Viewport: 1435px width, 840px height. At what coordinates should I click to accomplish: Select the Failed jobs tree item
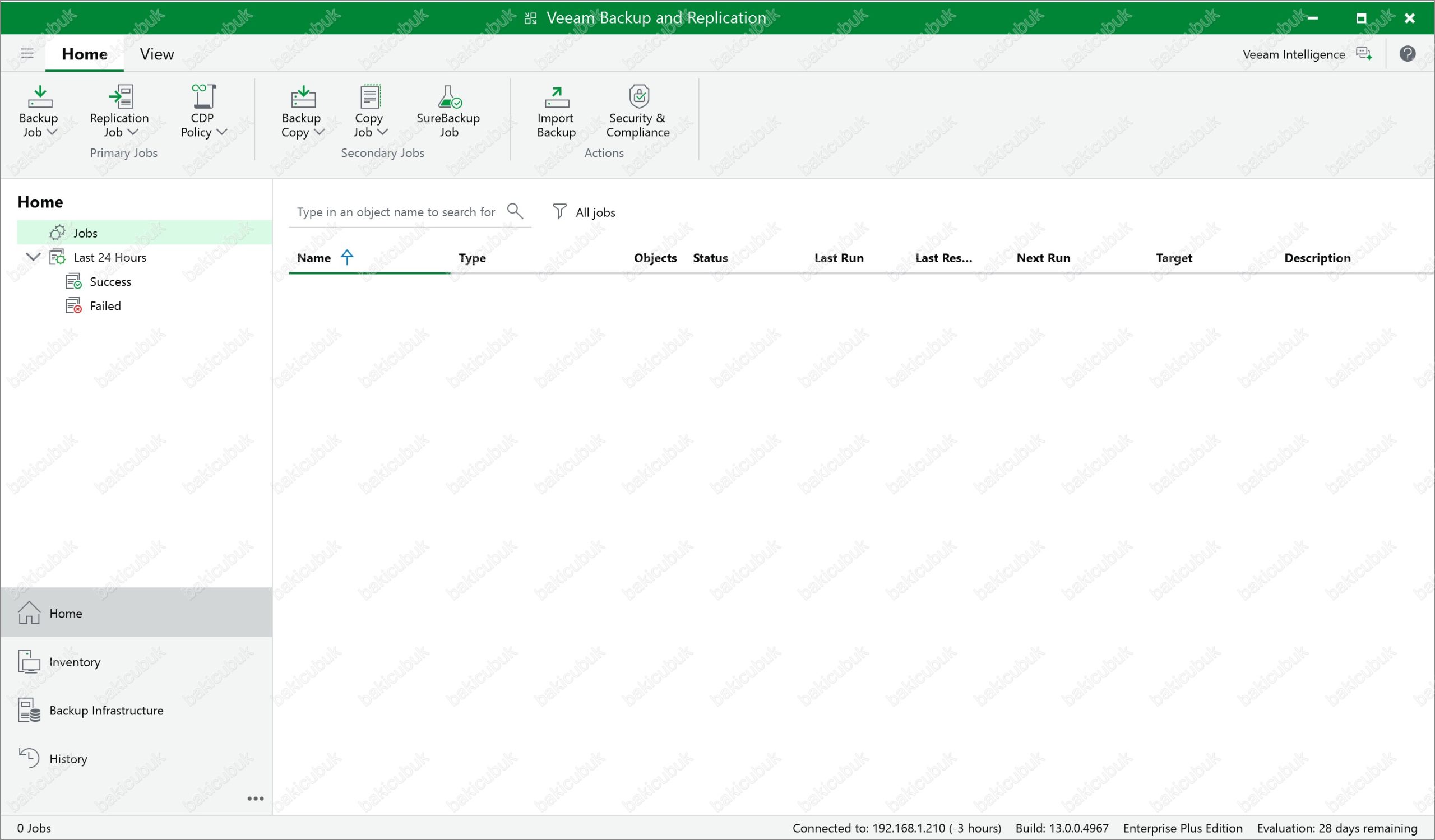105,305
